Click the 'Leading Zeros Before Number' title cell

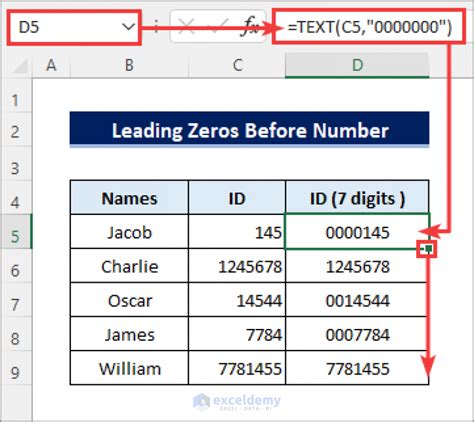(250, 130)
